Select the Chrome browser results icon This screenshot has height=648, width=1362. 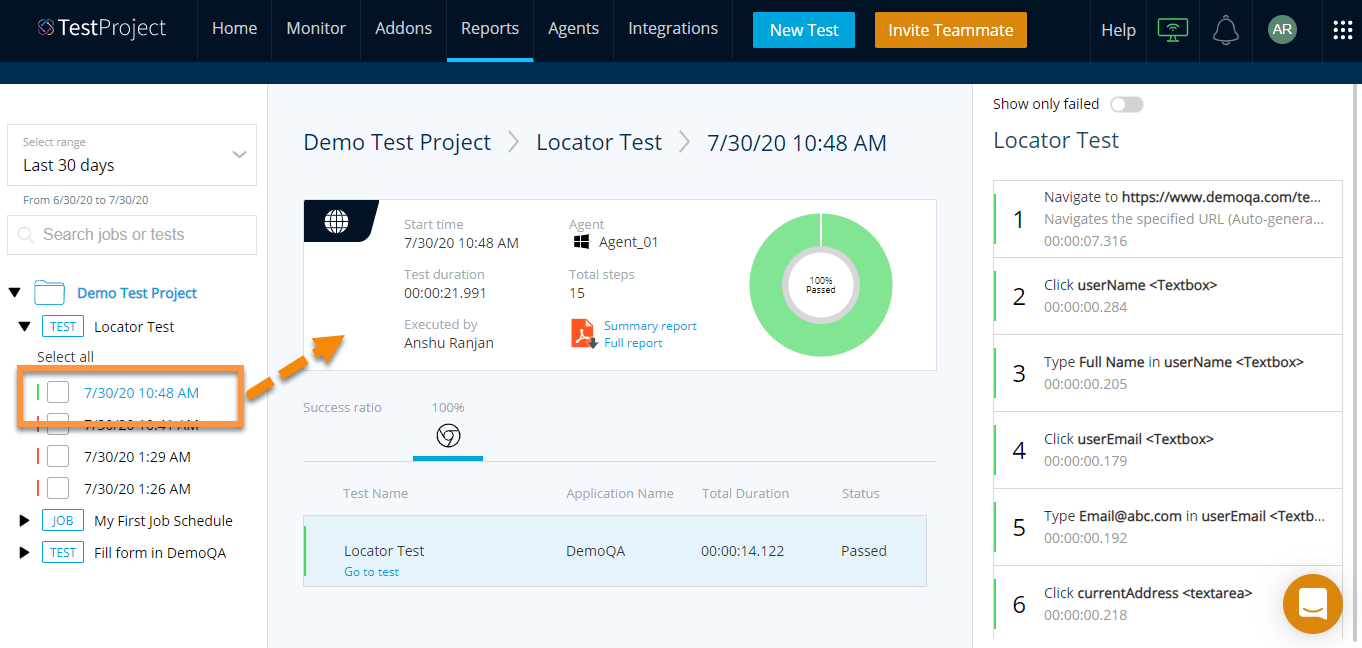(448, 436)
